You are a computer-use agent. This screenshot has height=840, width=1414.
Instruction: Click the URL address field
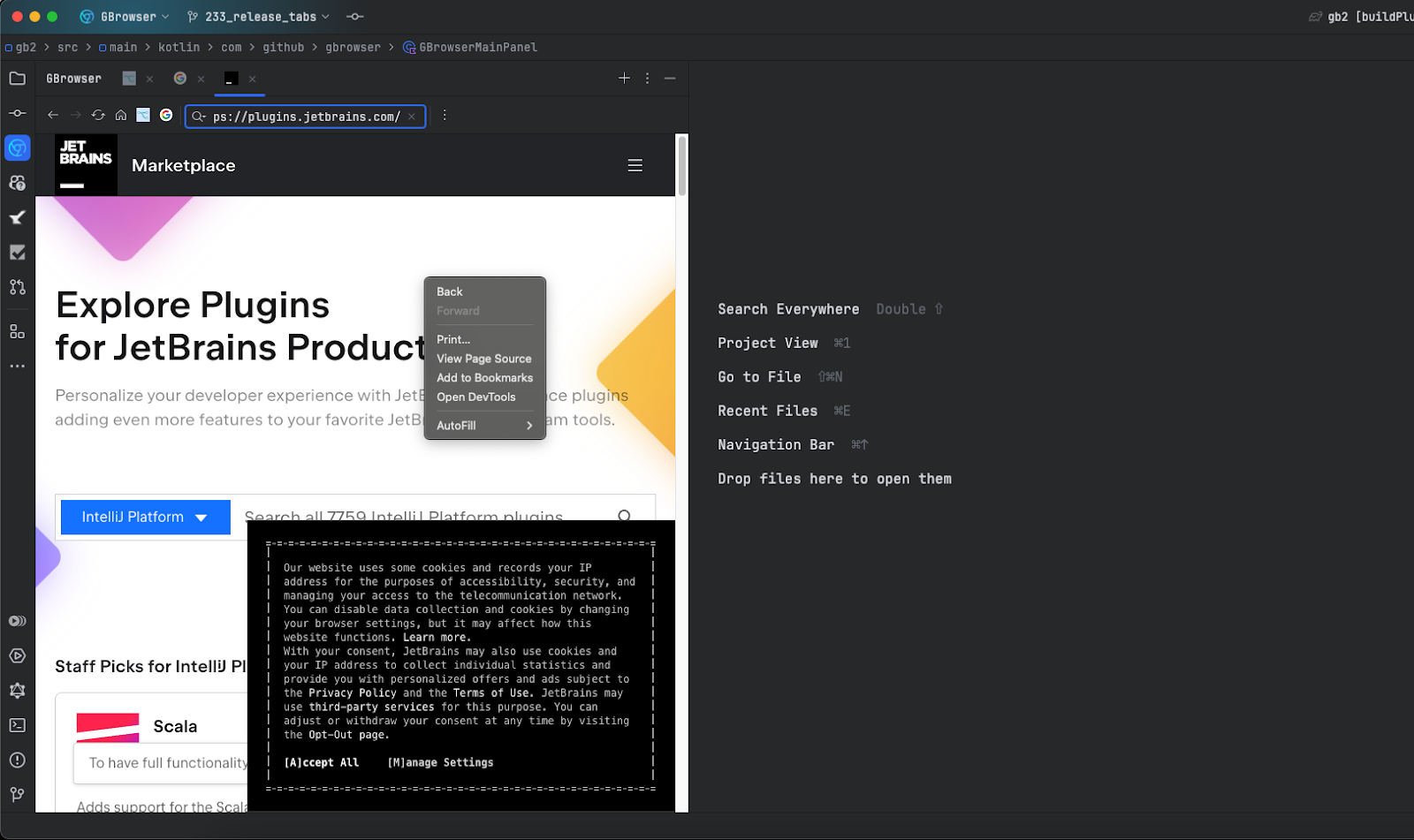pyautogui.click(x=306, y=117)
